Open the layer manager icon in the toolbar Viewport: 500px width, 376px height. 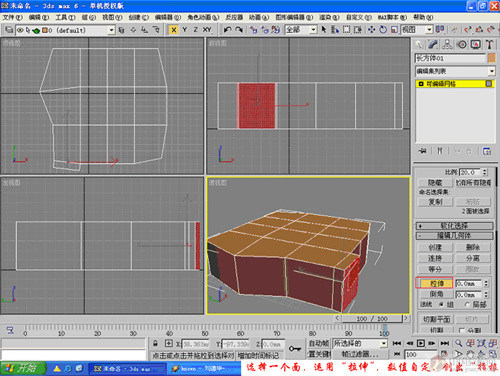point(9,30)
